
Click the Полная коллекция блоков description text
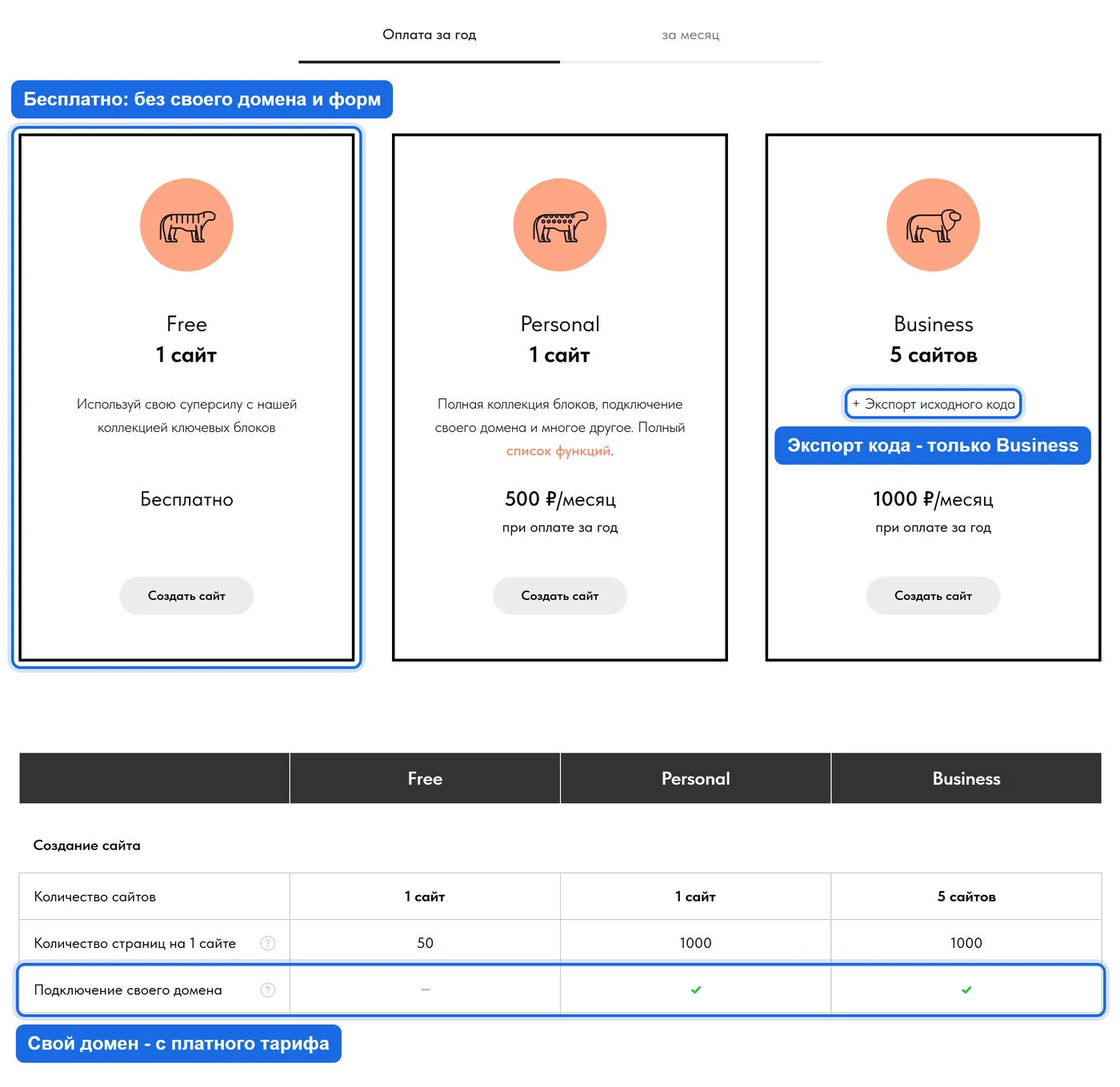(x=560, y=428)
